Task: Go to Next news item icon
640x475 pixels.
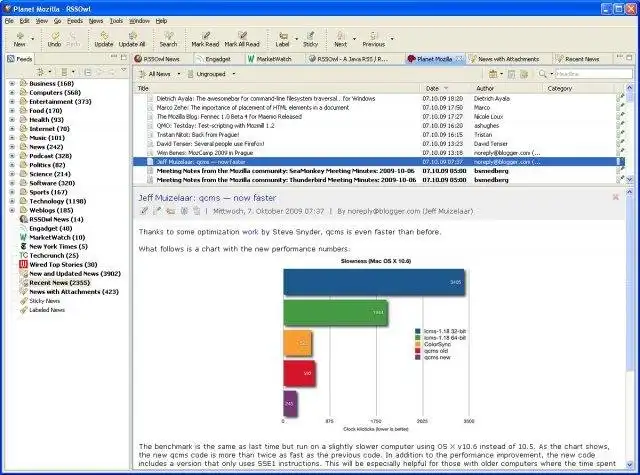Action: 340,36
